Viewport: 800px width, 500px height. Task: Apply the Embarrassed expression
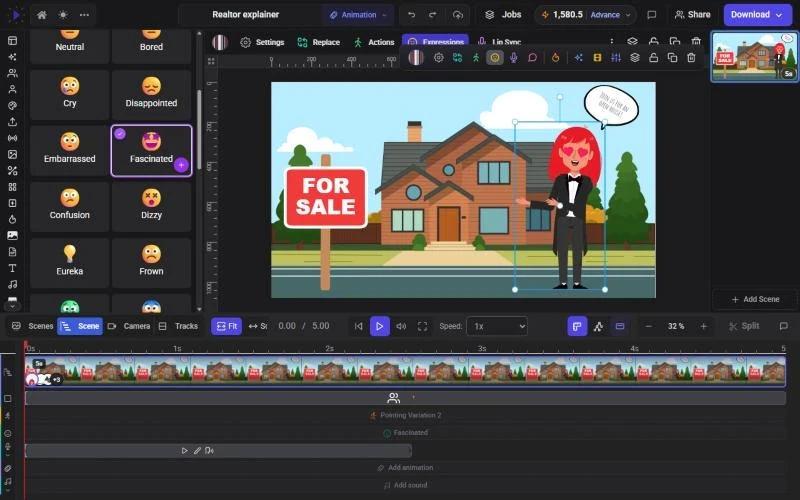pos(69,151)
